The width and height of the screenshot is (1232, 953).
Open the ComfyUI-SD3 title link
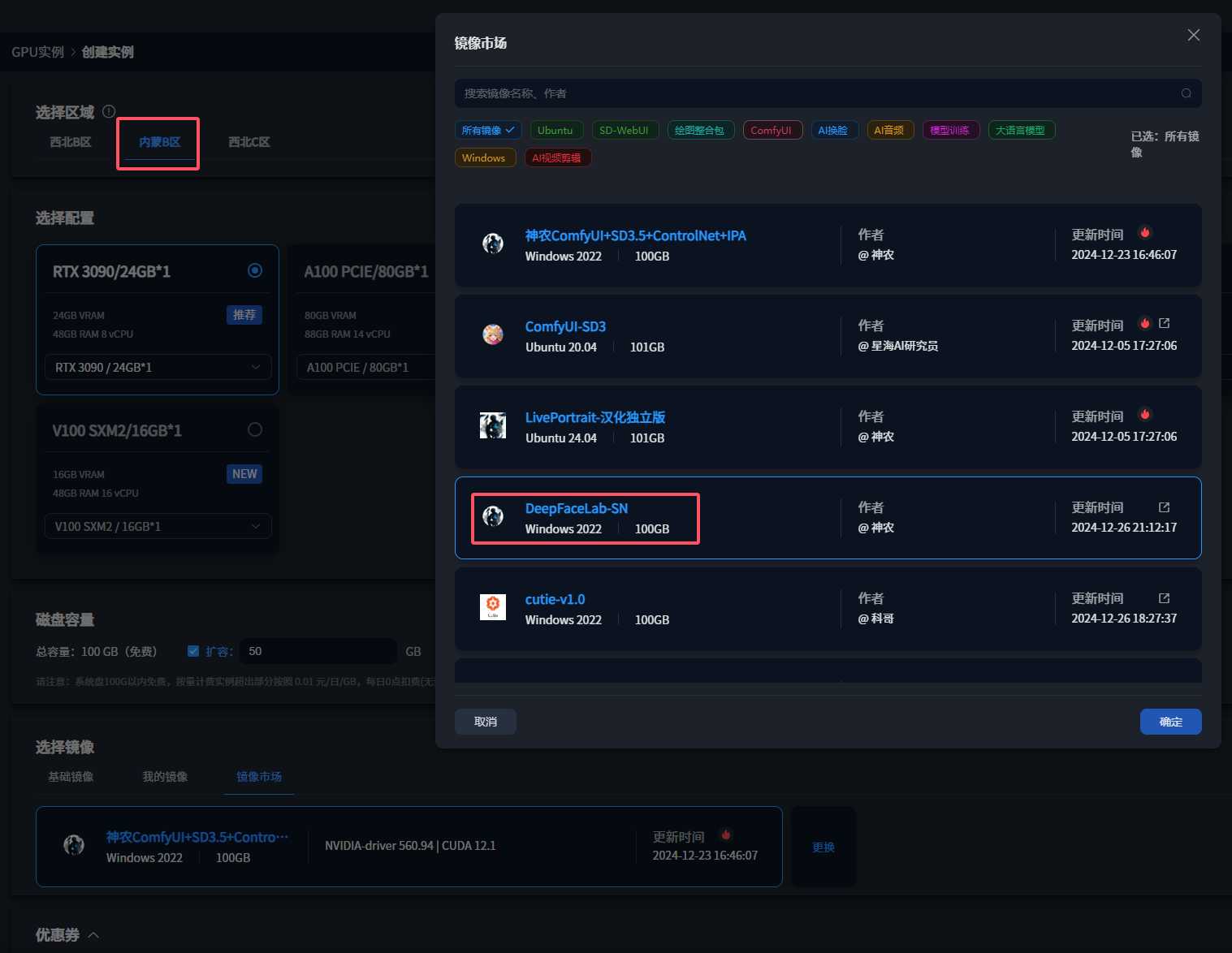pos(565,326)
